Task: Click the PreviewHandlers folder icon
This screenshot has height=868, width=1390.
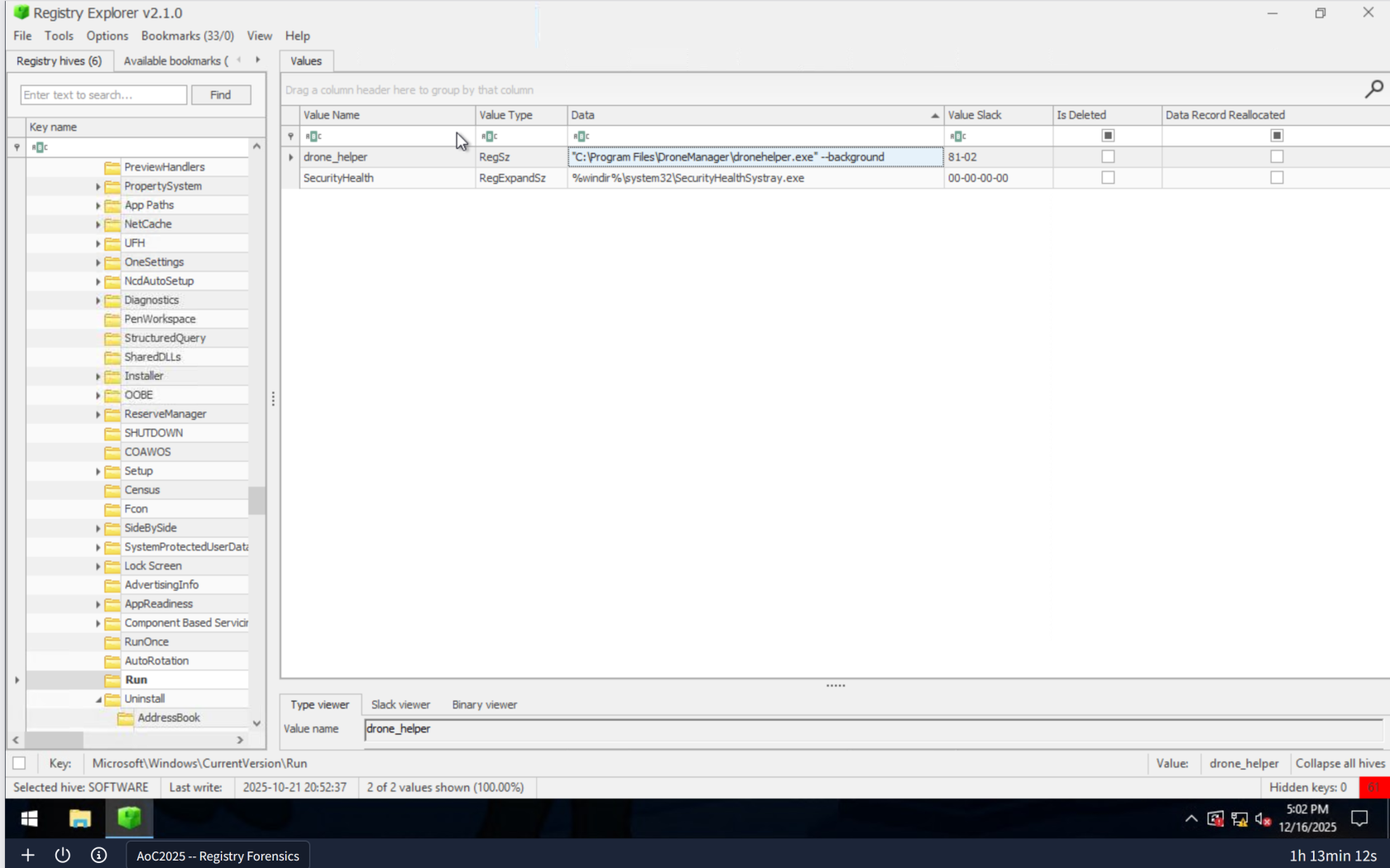Action: coord(113,167)
